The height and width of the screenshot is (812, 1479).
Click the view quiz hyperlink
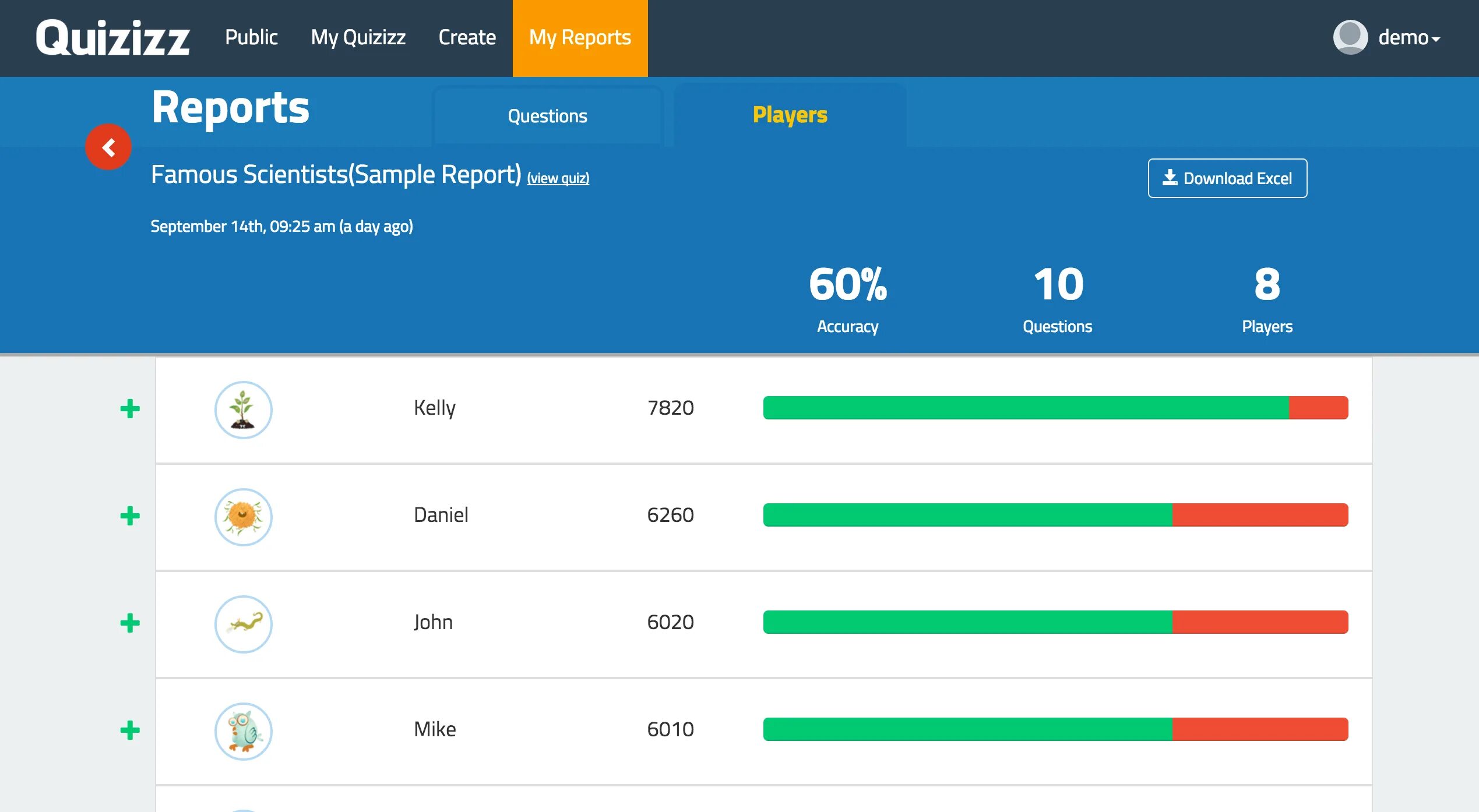click(557, 177)
